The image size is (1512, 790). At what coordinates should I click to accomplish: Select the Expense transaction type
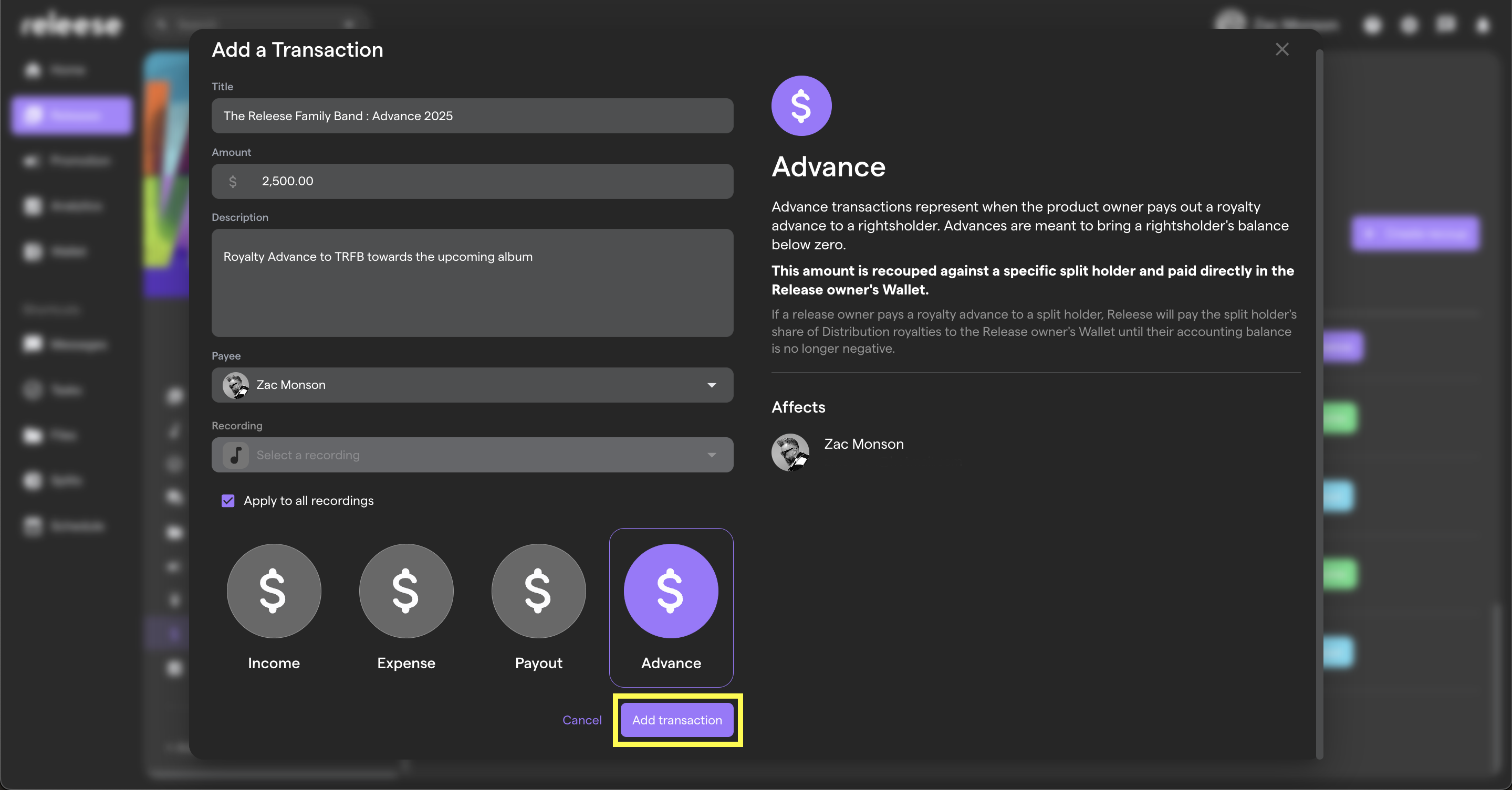click(x=406, y=607)
